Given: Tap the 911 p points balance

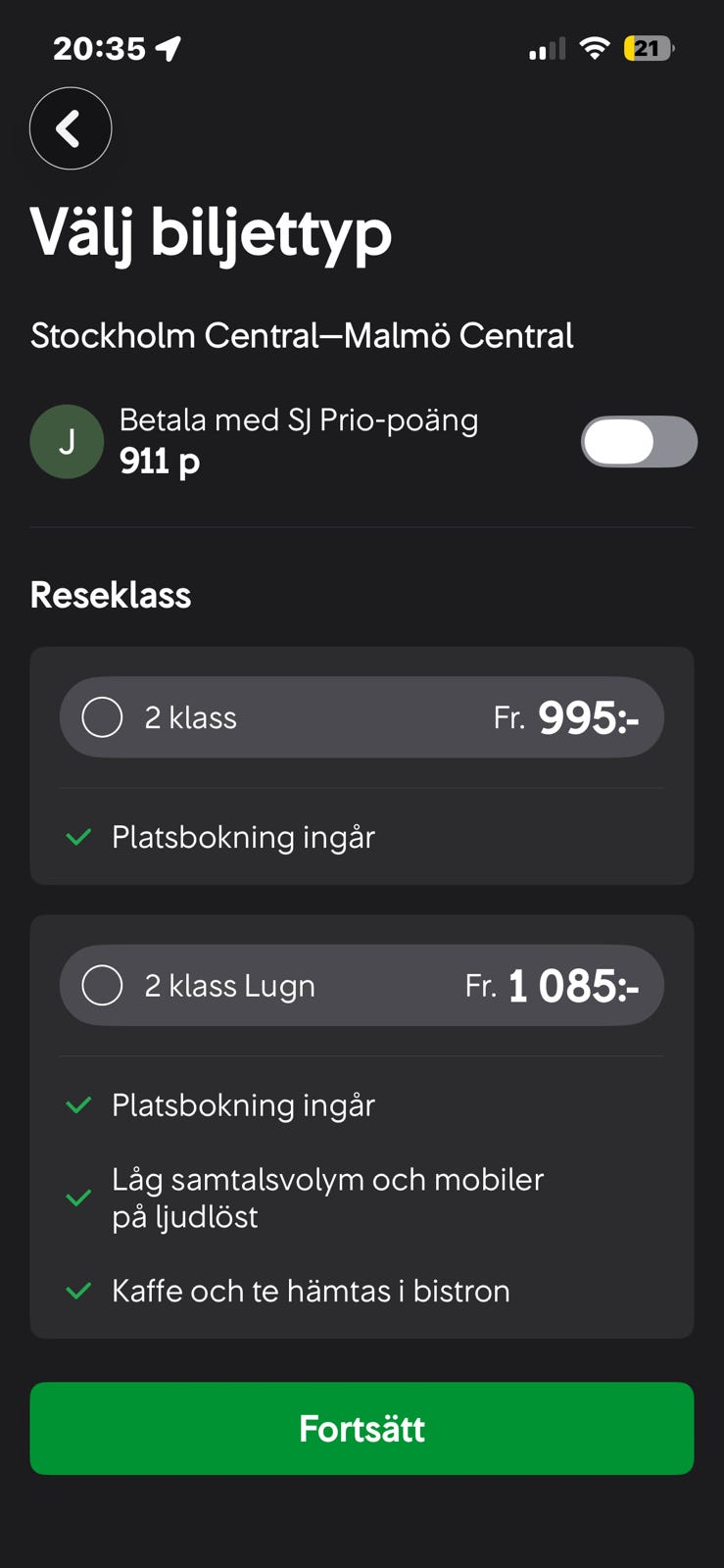Looking at the screenshot, I should coord(160,461).
